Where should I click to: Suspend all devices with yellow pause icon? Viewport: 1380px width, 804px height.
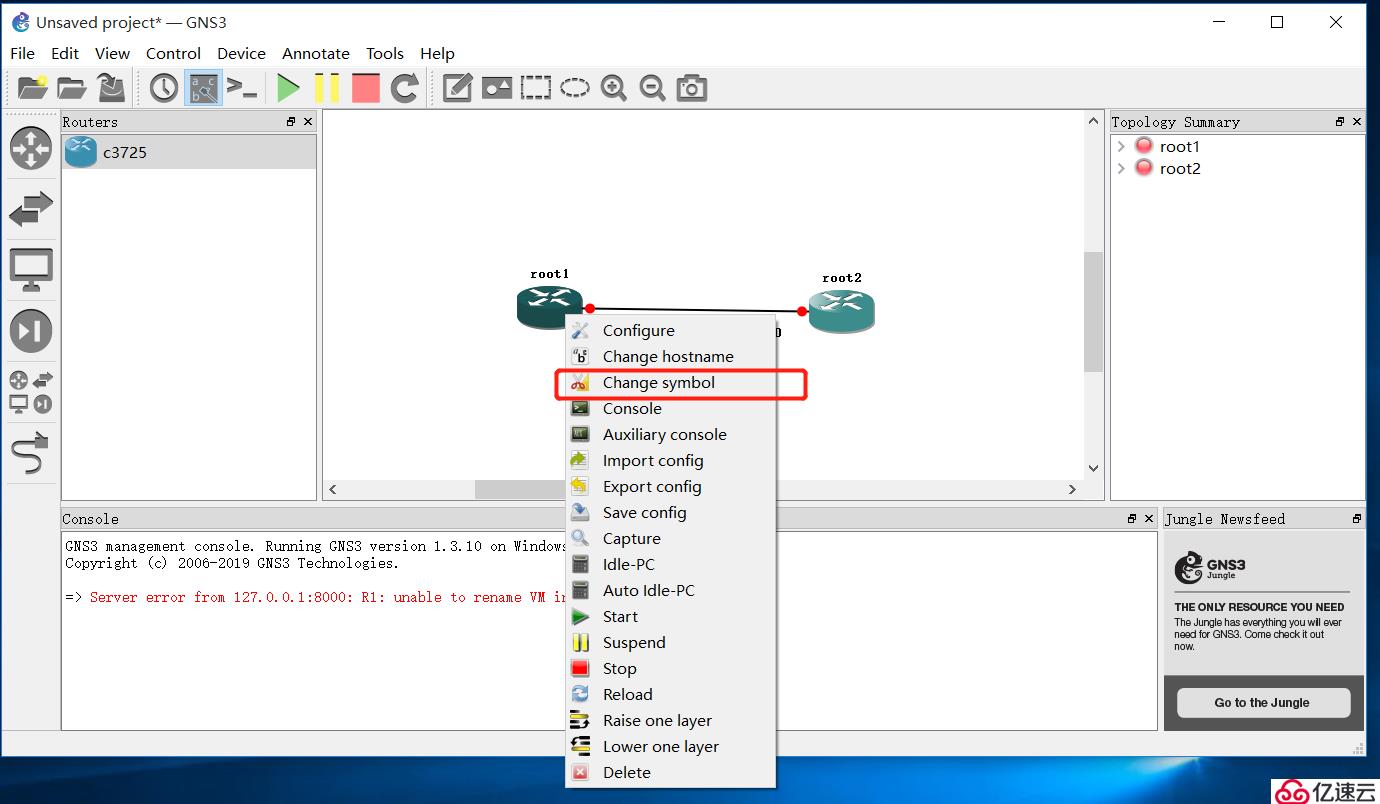coord(327,88)
